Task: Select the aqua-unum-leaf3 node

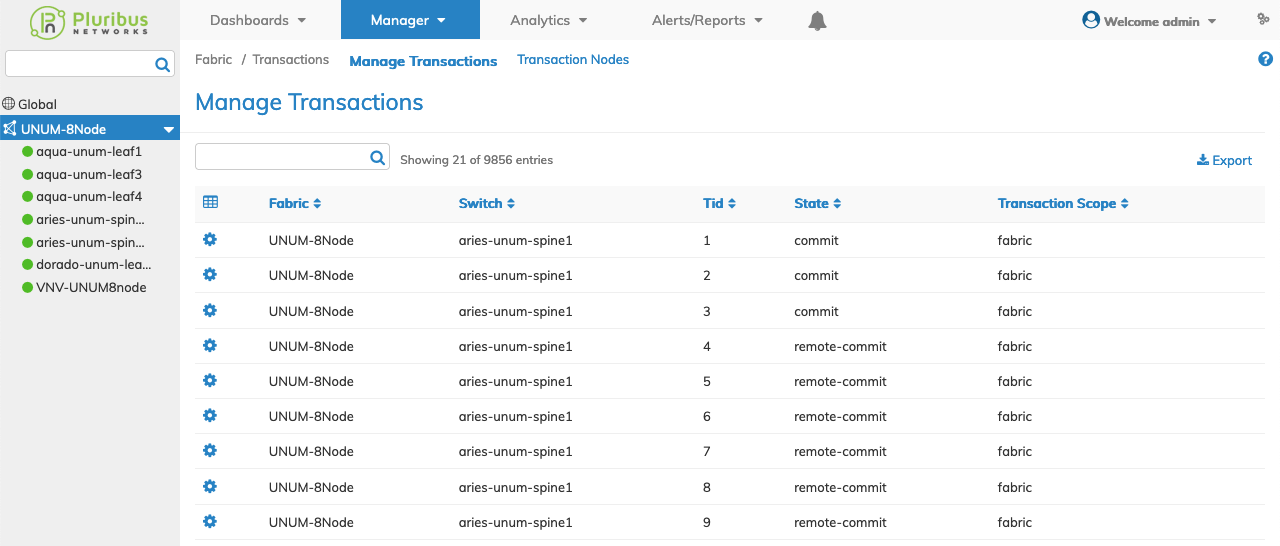Action: (x=89, y=174)
